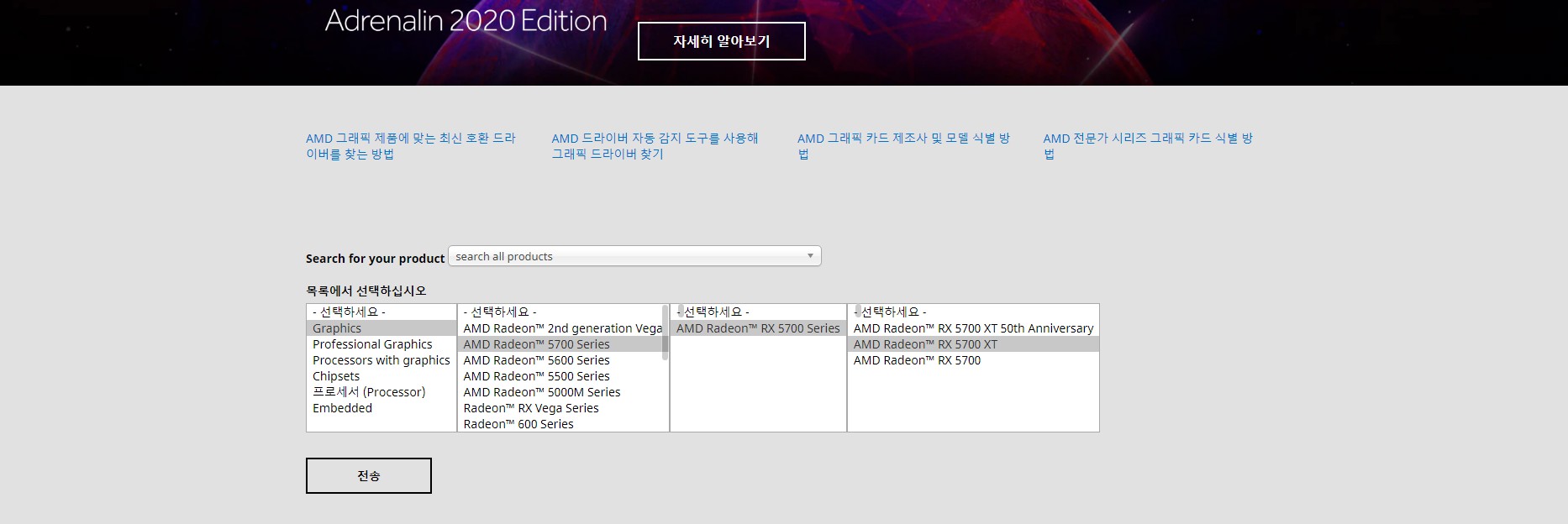
Task: Select 프로세서 (Processor) category
Action: click(381, 392)
